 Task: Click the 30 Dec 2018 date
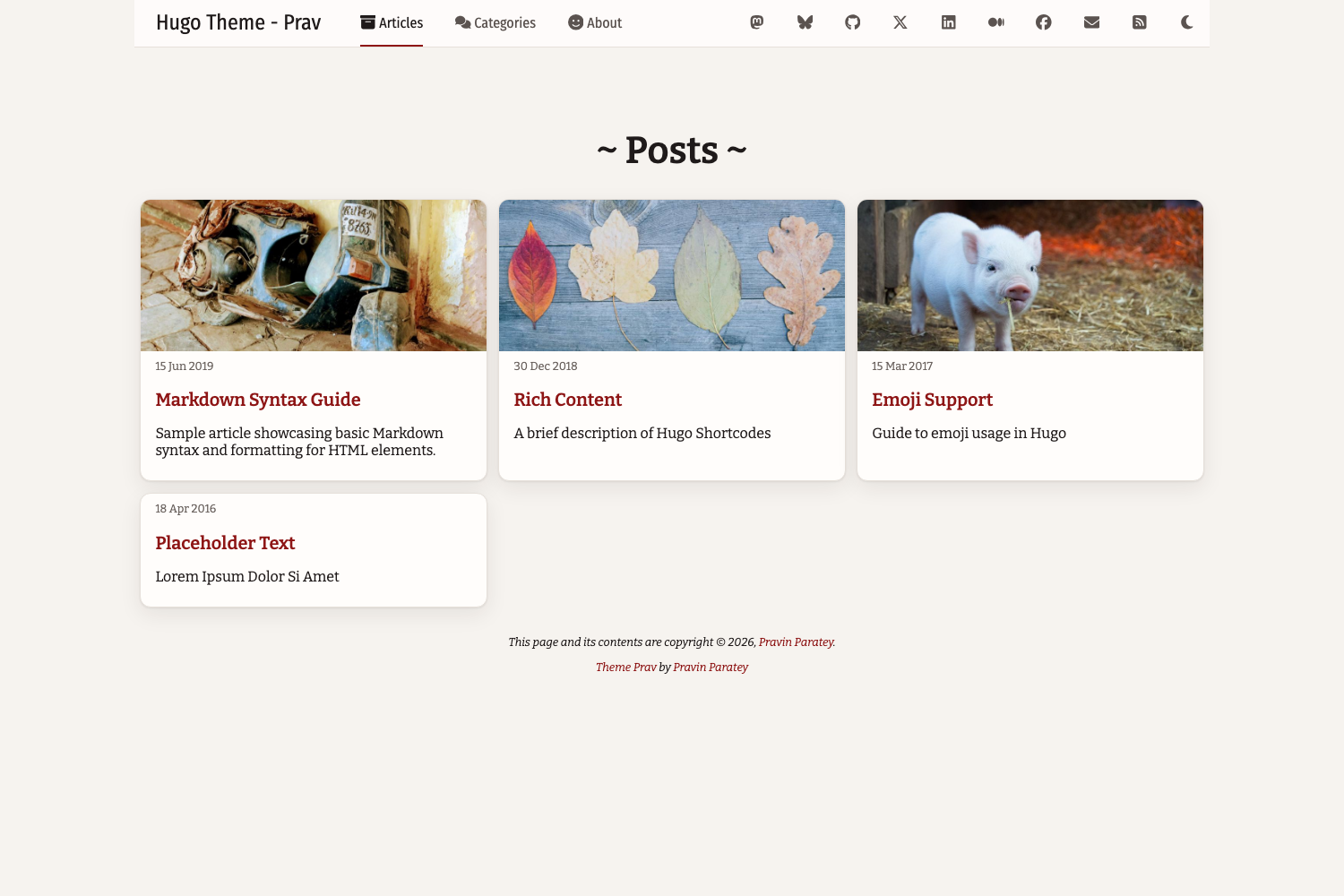(546, 366)
